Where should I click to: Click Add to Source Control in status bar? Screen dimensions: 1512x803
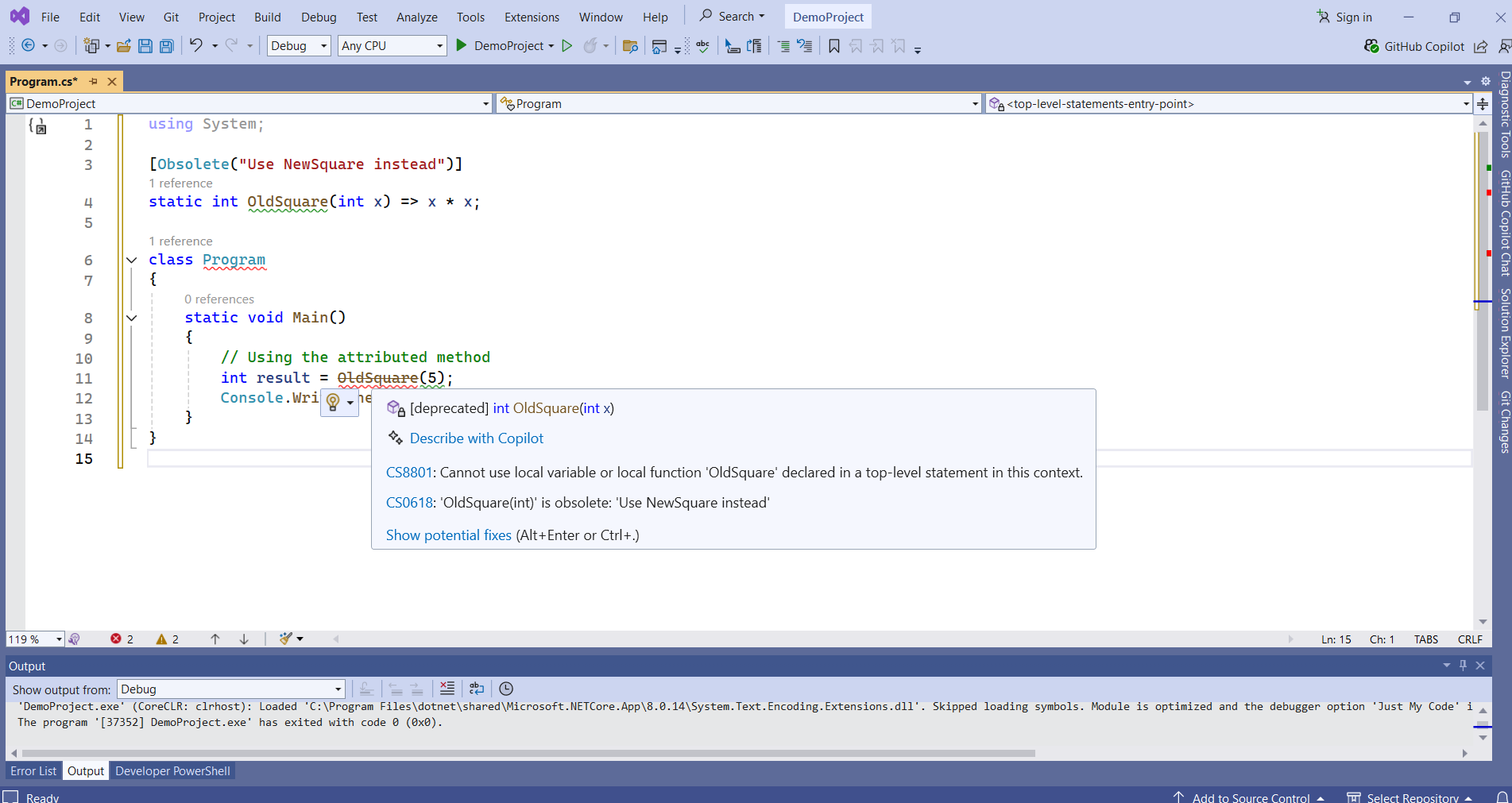point(1248,797)
